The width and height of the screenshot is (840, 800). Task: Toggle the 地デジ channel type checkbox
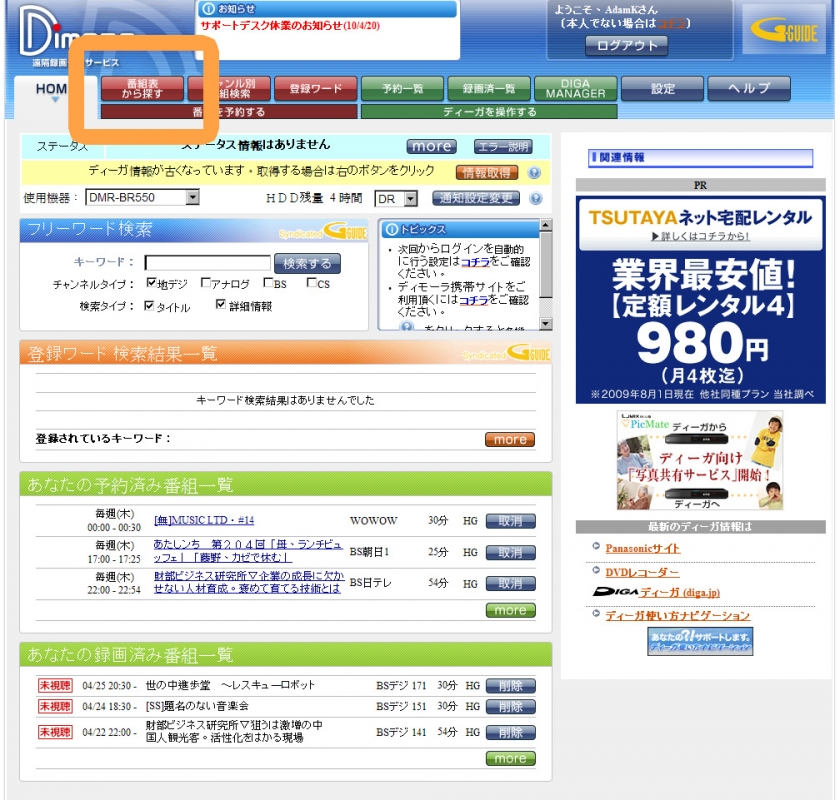coord(152,284)
